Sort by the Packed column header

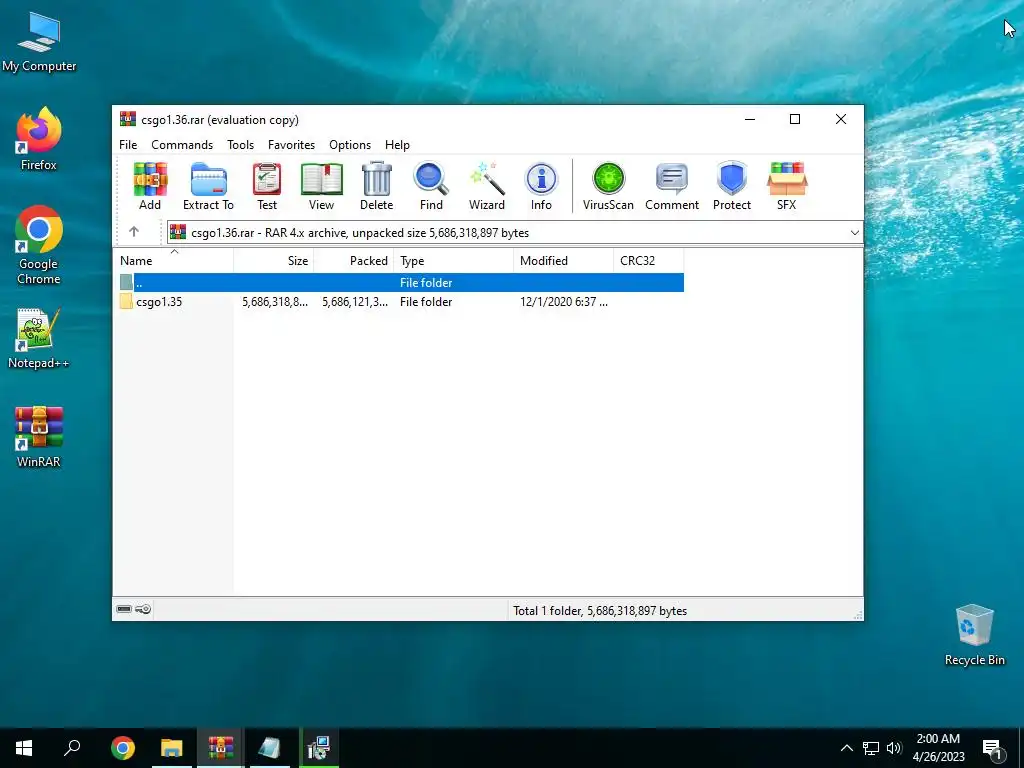(x=353, y=261)
